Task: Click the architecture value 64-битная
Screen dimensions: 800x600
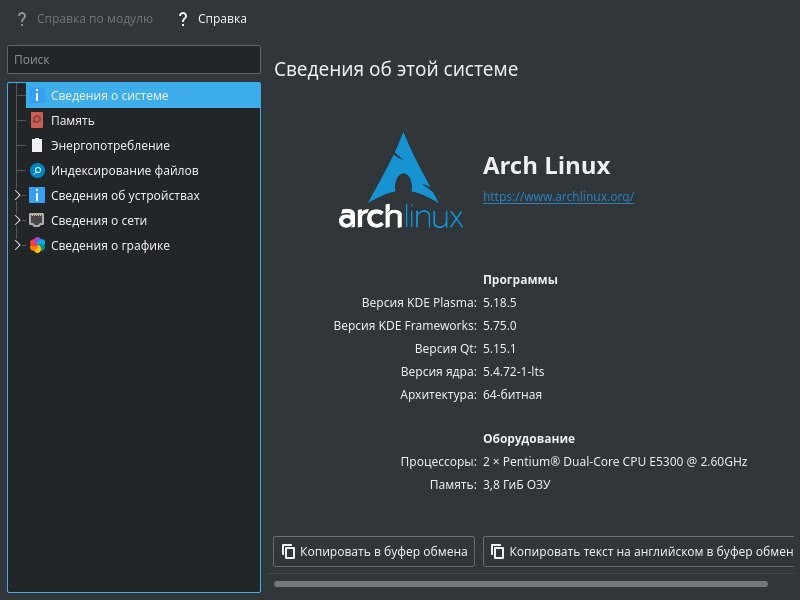Action: (512, 394)
